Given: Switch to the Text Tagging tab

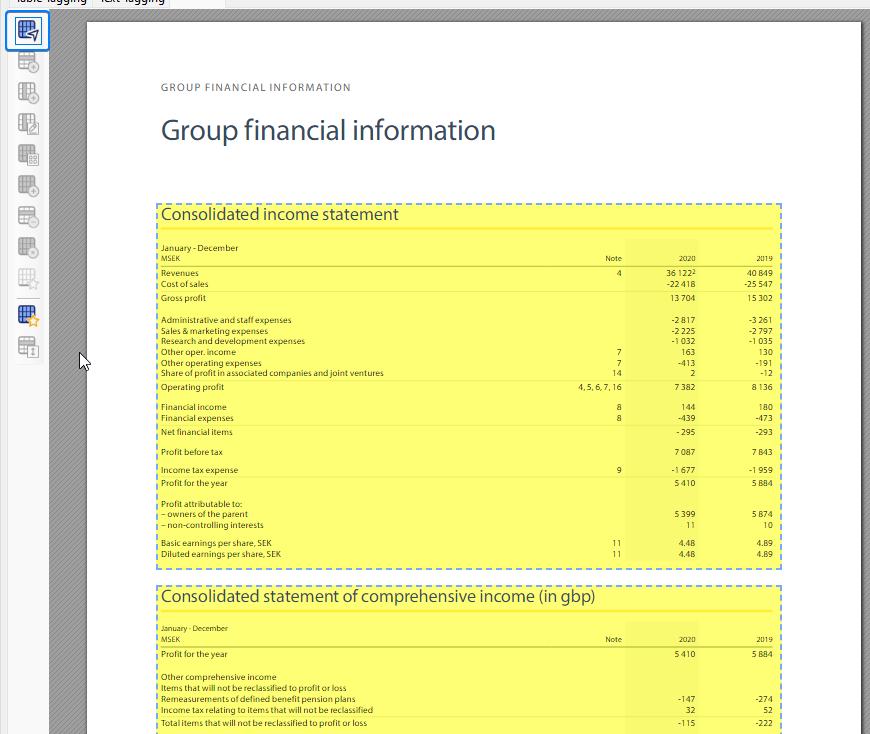Looking at the screenshot, I should click(132, 2).
